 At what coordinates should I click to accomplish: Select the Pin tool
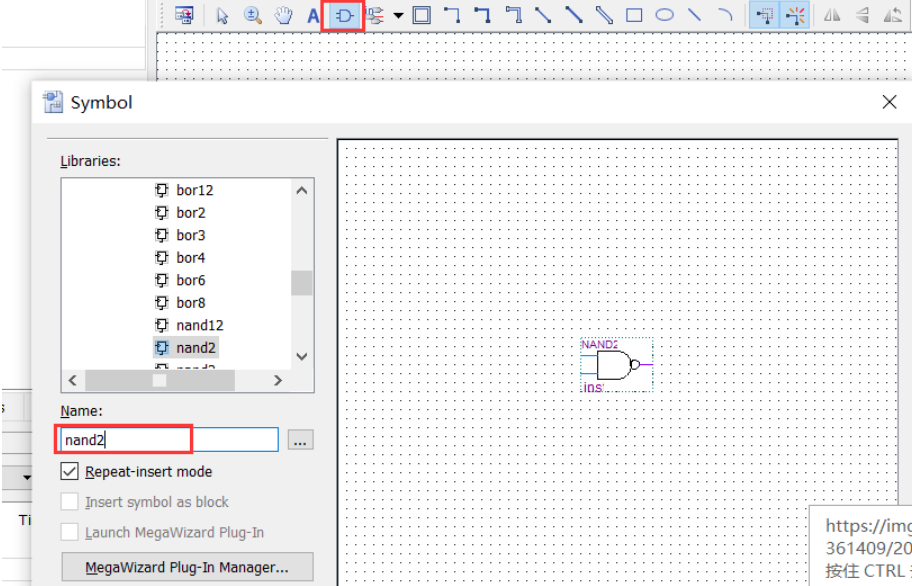point(375,15)
